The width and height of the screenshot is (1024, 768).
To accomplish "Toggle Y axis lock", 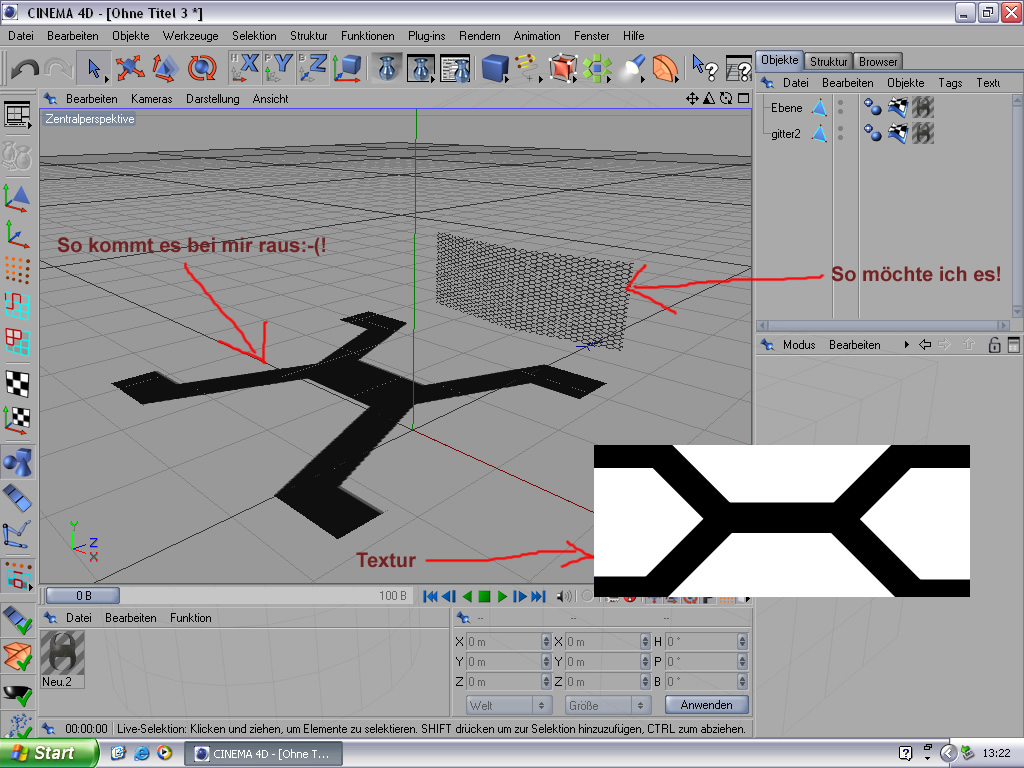I will click(x=279, y=68).
